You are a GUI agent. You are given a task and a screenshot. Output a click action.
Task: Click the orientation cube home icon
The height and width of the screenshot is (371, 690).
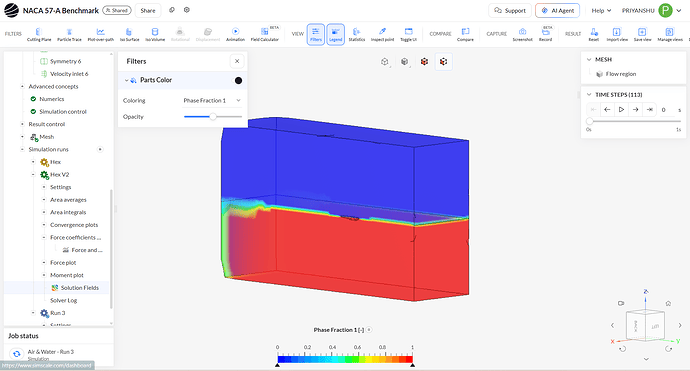(x=668, y=303)
